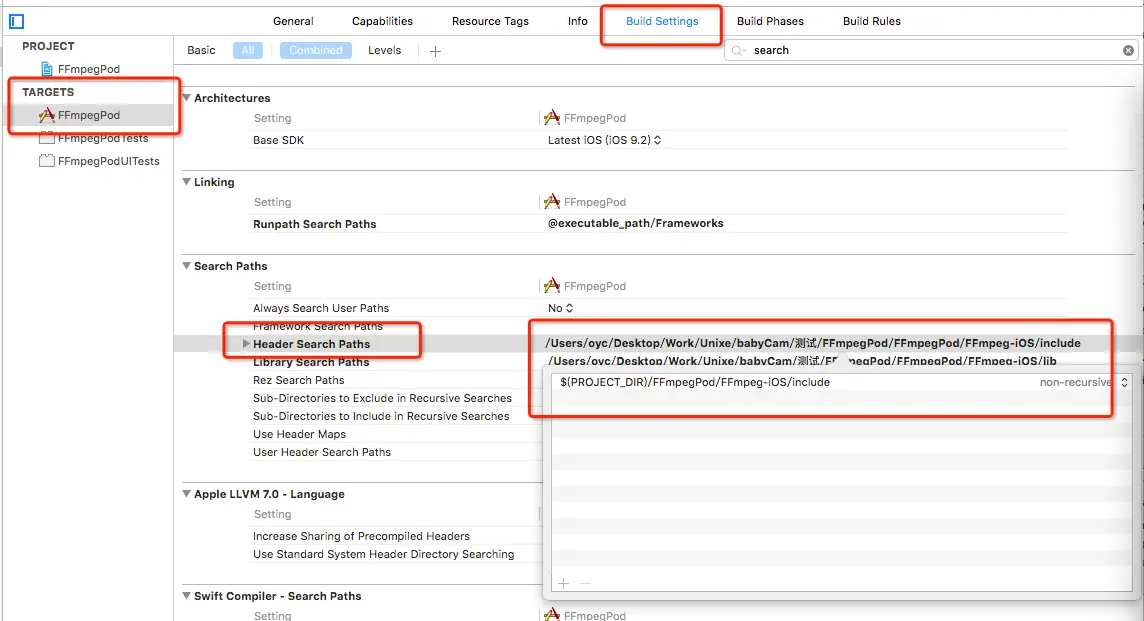Click the Header Search Paths include value

[x=813, y=343]
